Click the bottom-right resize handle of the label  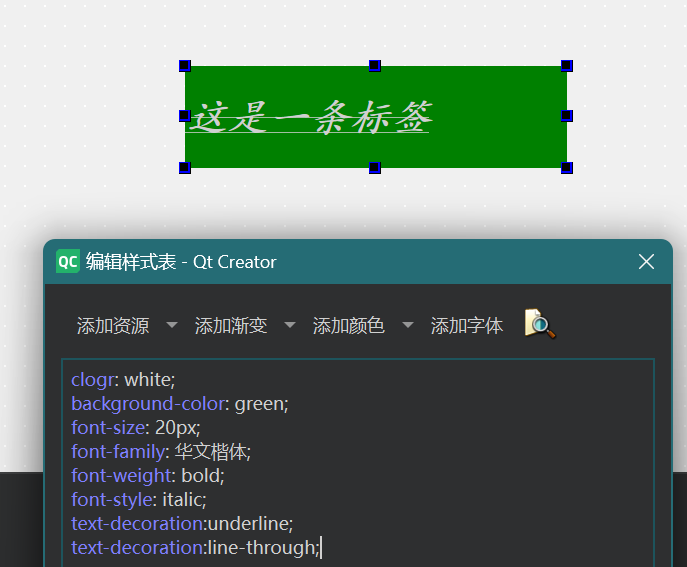(x=567, y=167)
